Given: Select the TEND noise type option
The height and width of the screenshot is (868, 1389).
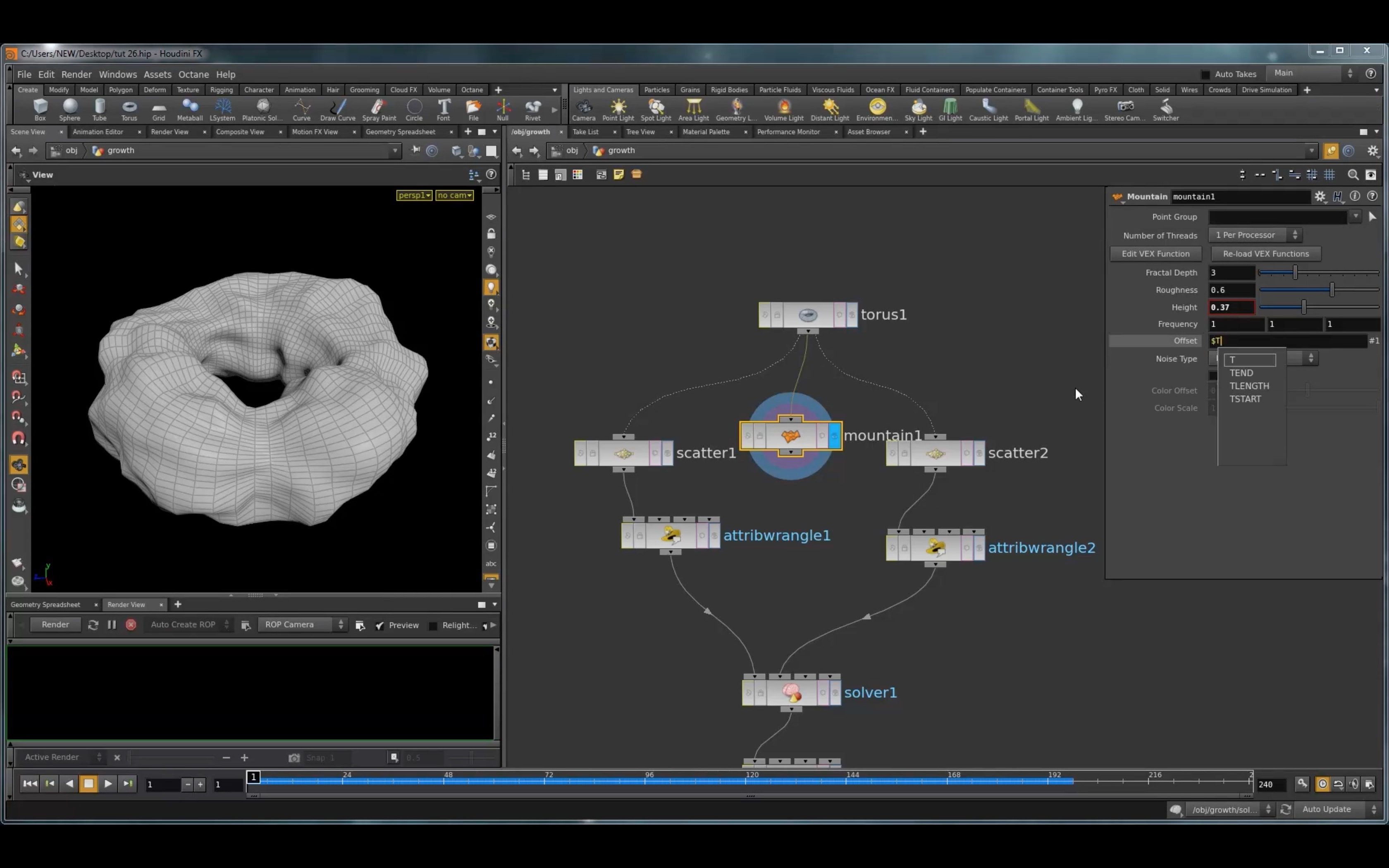Looking at the screenshot, I should [1241, 373].
